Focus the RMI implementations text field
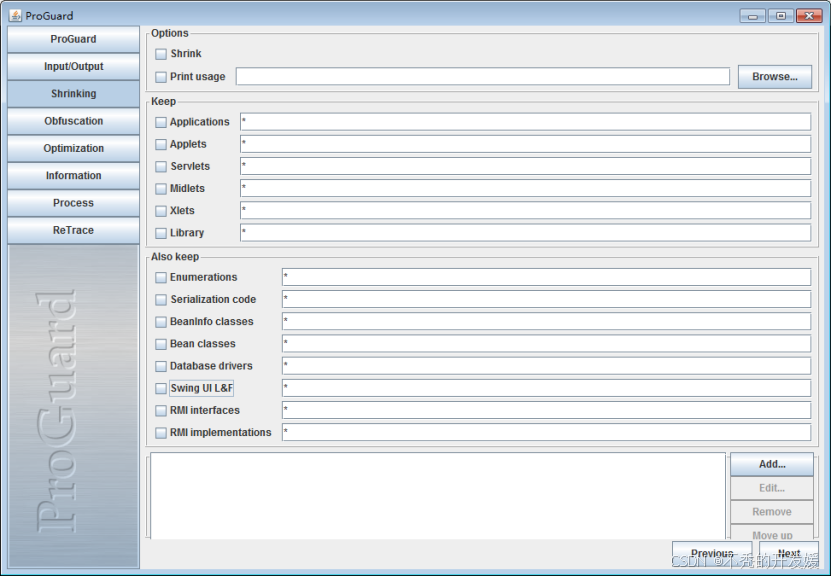The width and height of the screenshot is (831, 577). click(x=546, y=433)
